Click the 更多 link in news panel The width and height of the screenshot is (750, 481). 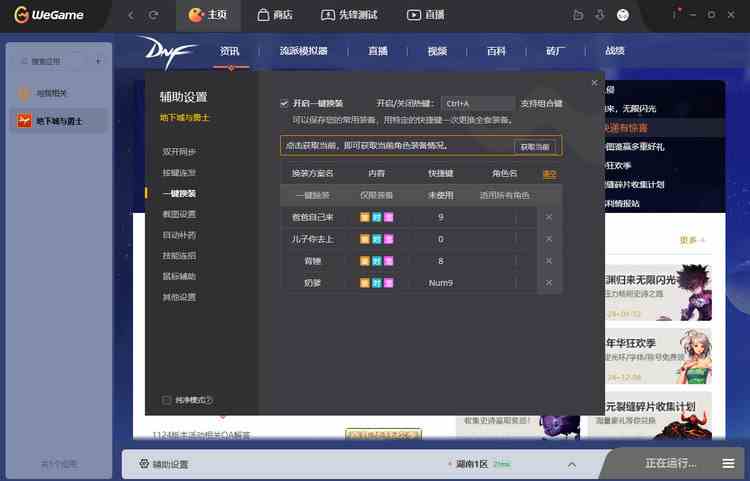click(692, 240)
